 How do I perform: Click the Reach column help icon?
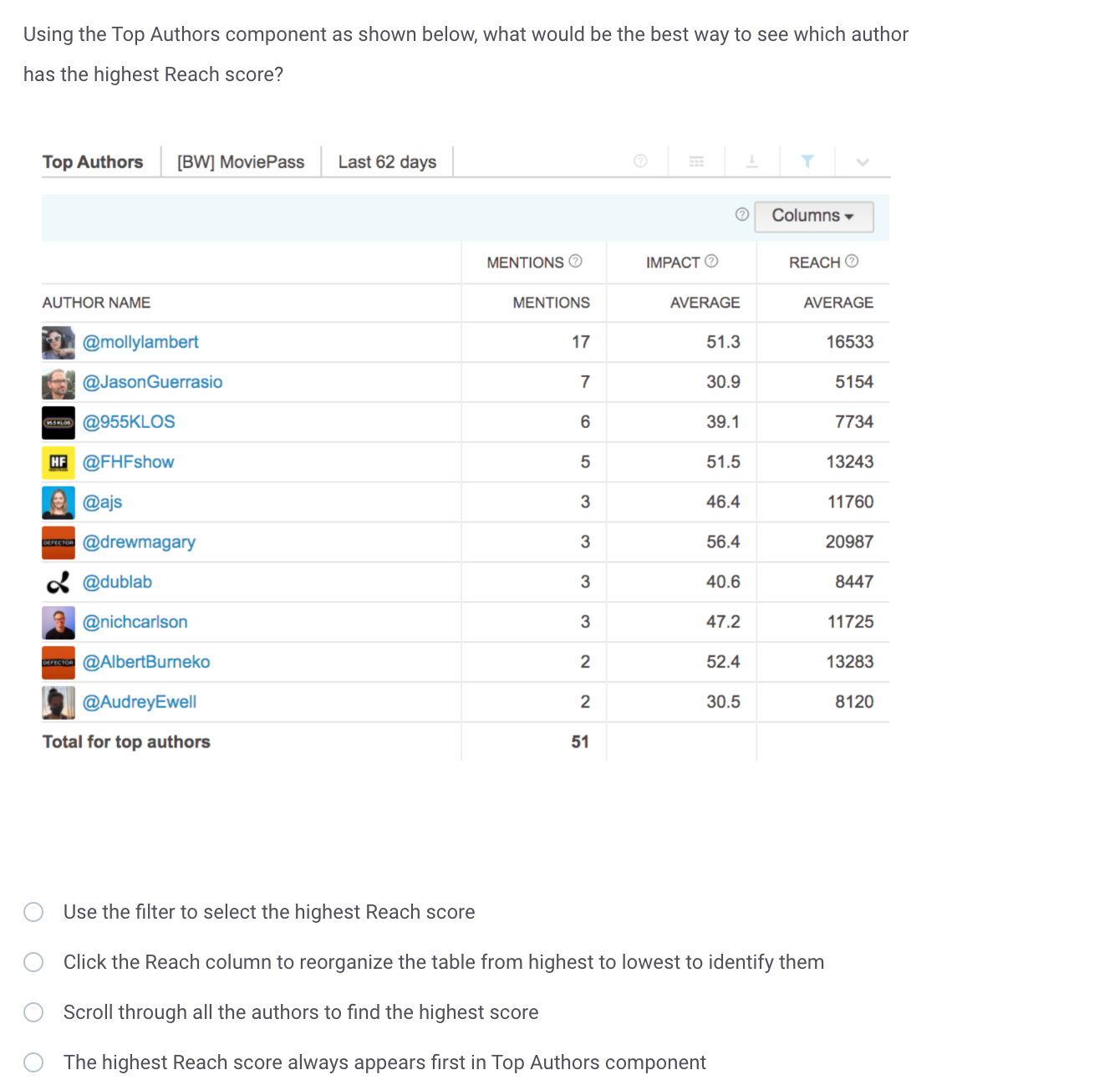pos(852,261)
